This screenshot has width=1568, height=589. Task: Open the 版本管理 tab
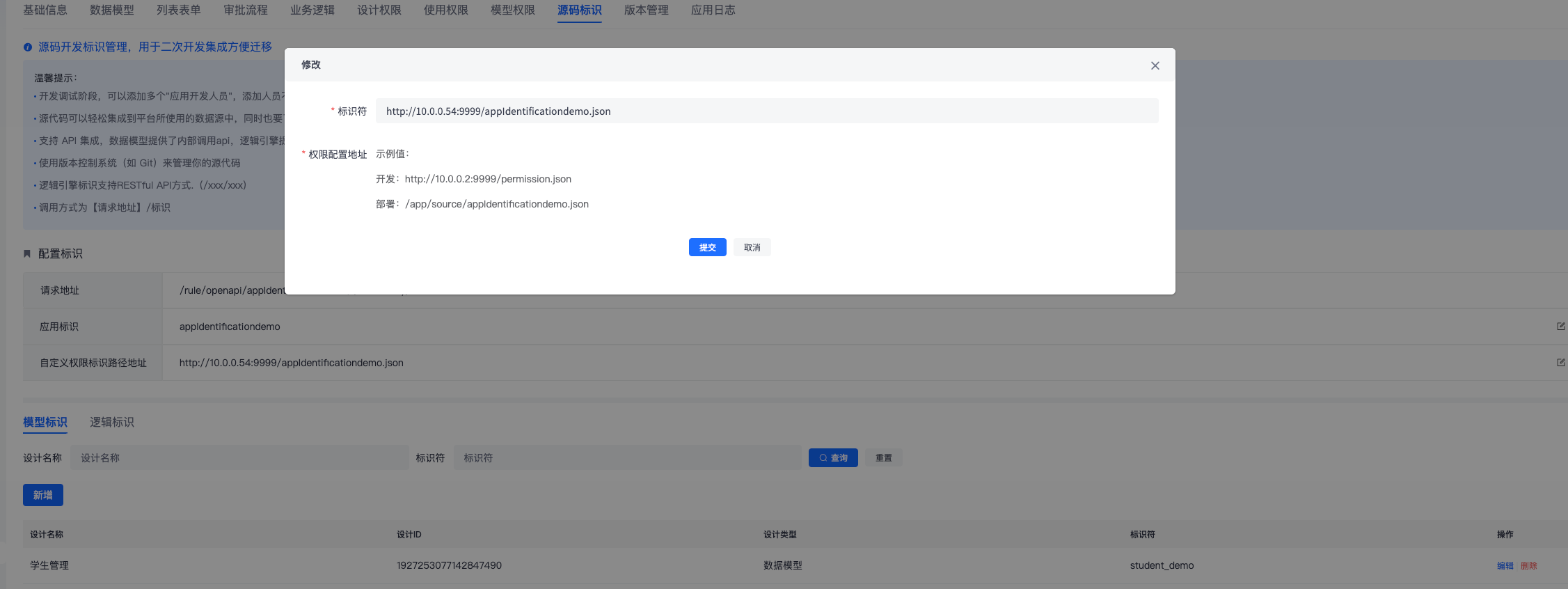pos(647,10)
